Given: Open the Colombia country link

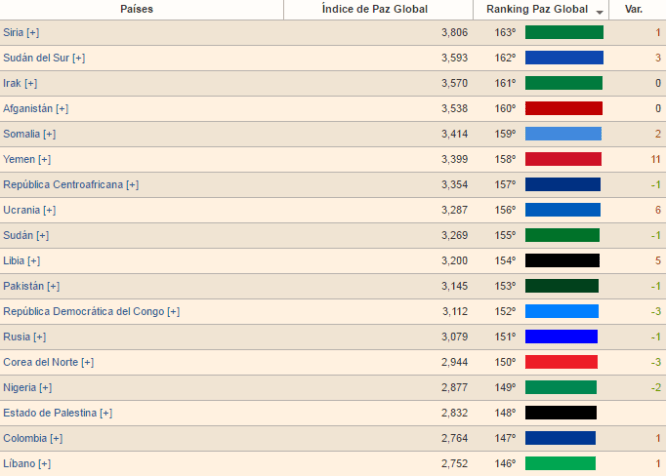Looking at the screenshot, I should [x=25, y=438].
